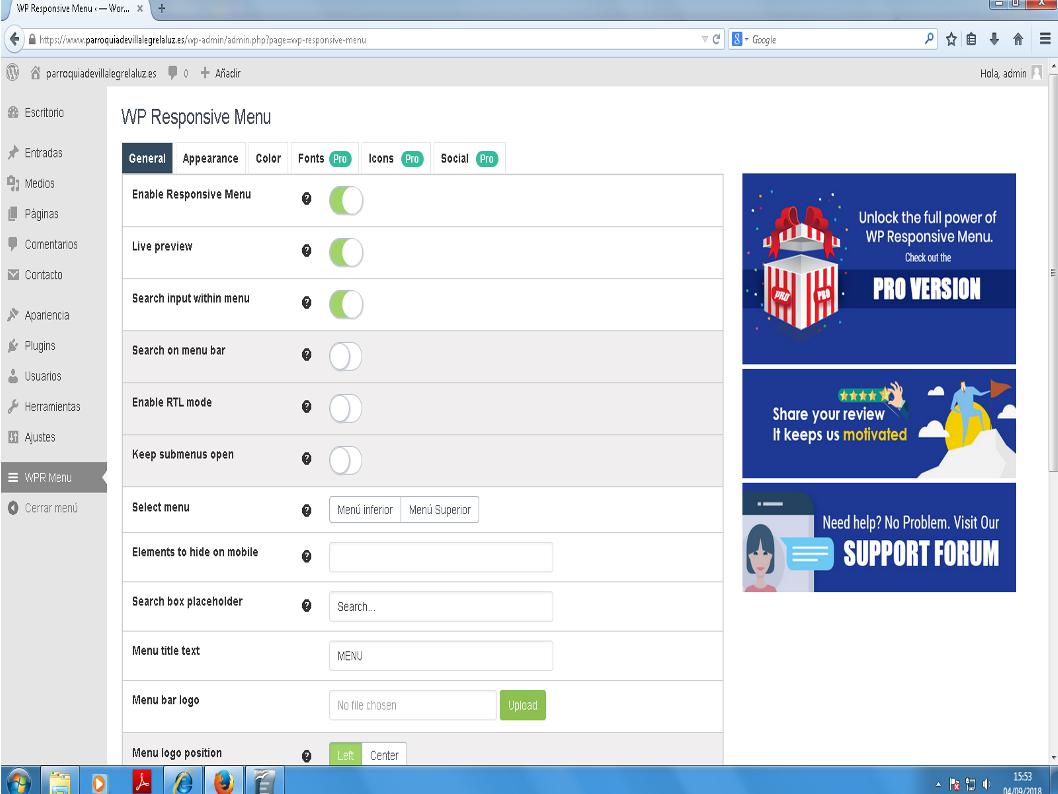Screen dimensions: 1058x794
Task: Click the comments bubble icon in admin bar
Action: [173, 72]
